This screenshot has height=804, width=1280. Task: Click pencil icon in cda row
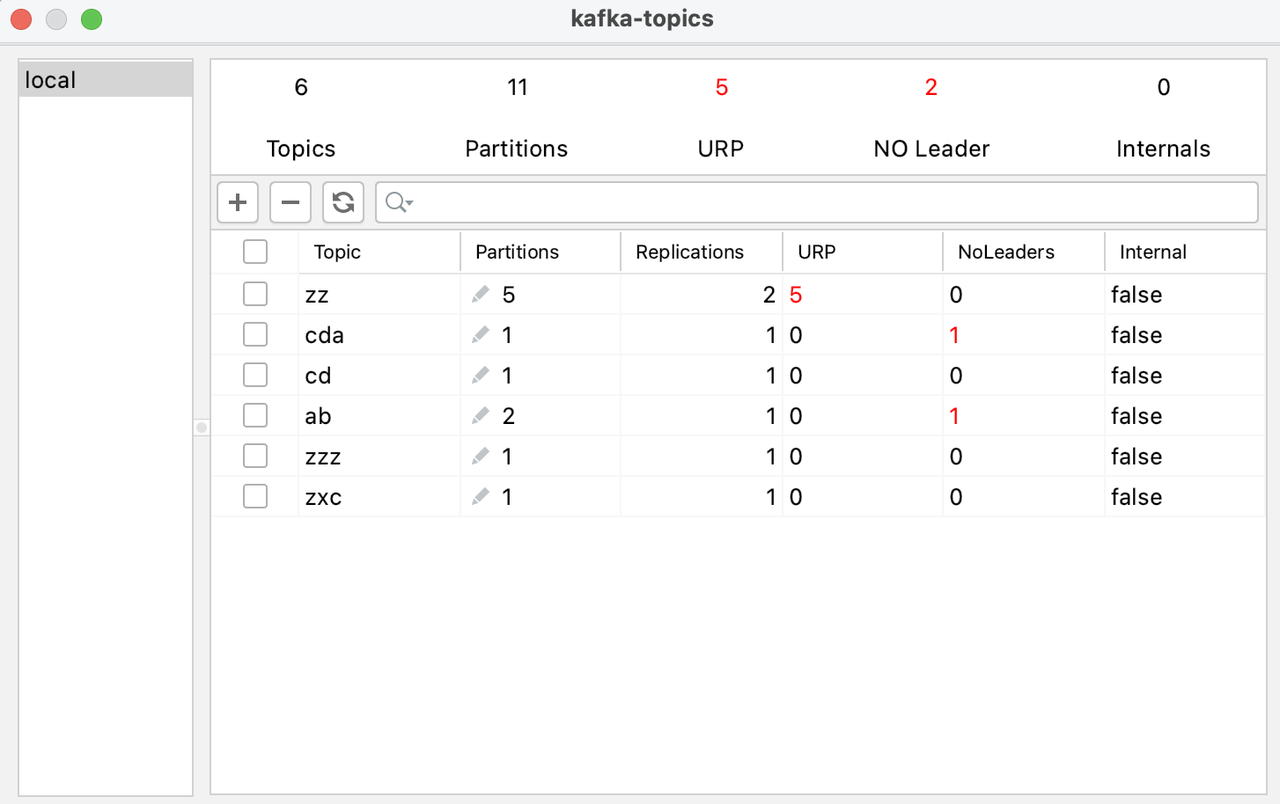tap(481, 335)
